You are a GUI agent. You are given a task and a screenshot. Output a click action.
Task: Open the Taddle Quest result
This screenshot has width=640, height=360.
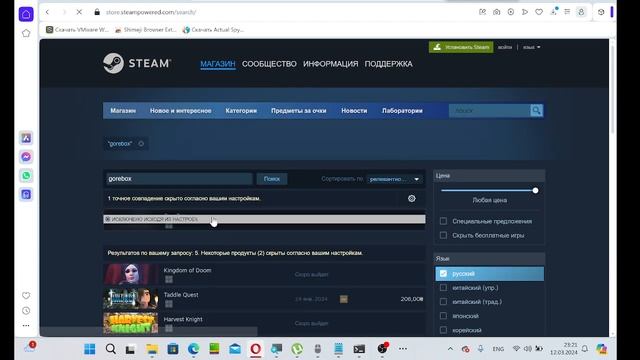click(264, 299)
